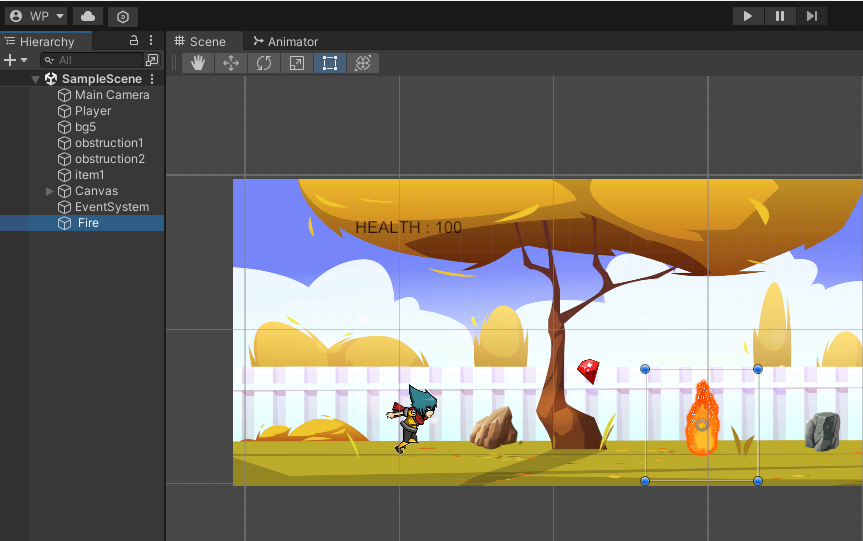863x541 pixels.
Task: Select the Hand view tool
Action: coord(198,63)
